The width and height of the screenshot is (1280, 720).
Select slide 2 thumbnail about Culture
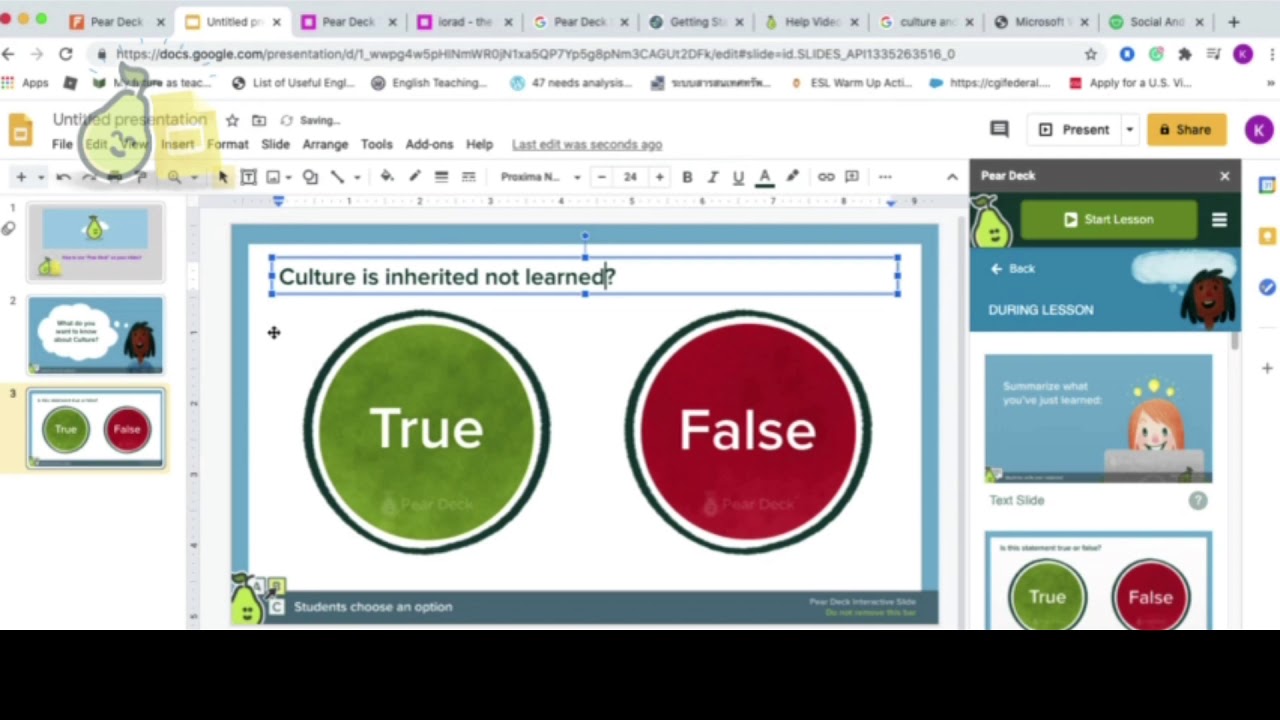(x=95, y=335)
